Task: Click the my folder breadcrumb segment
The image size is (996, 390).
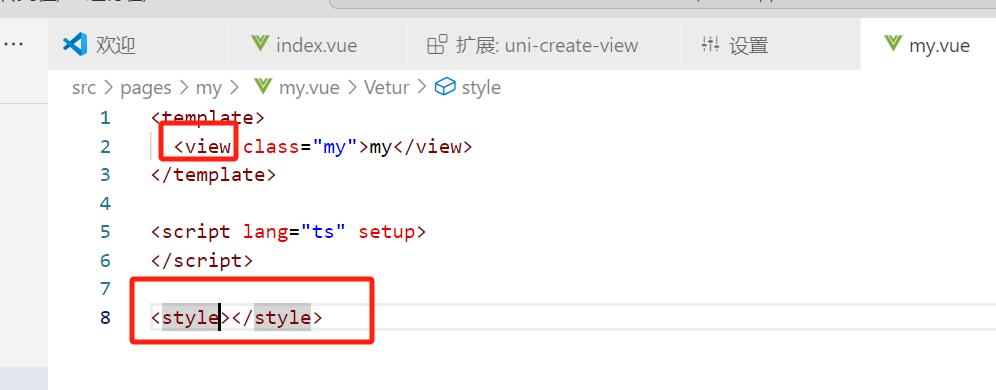Action: click(x=208, y=88)
